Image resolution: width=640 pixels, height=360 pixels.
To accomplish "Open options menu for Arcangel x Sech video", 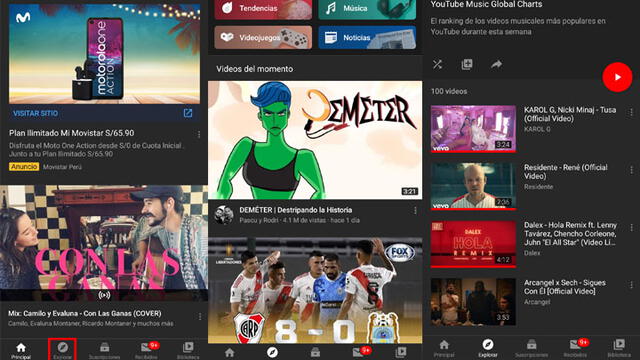I will (631, 285).
